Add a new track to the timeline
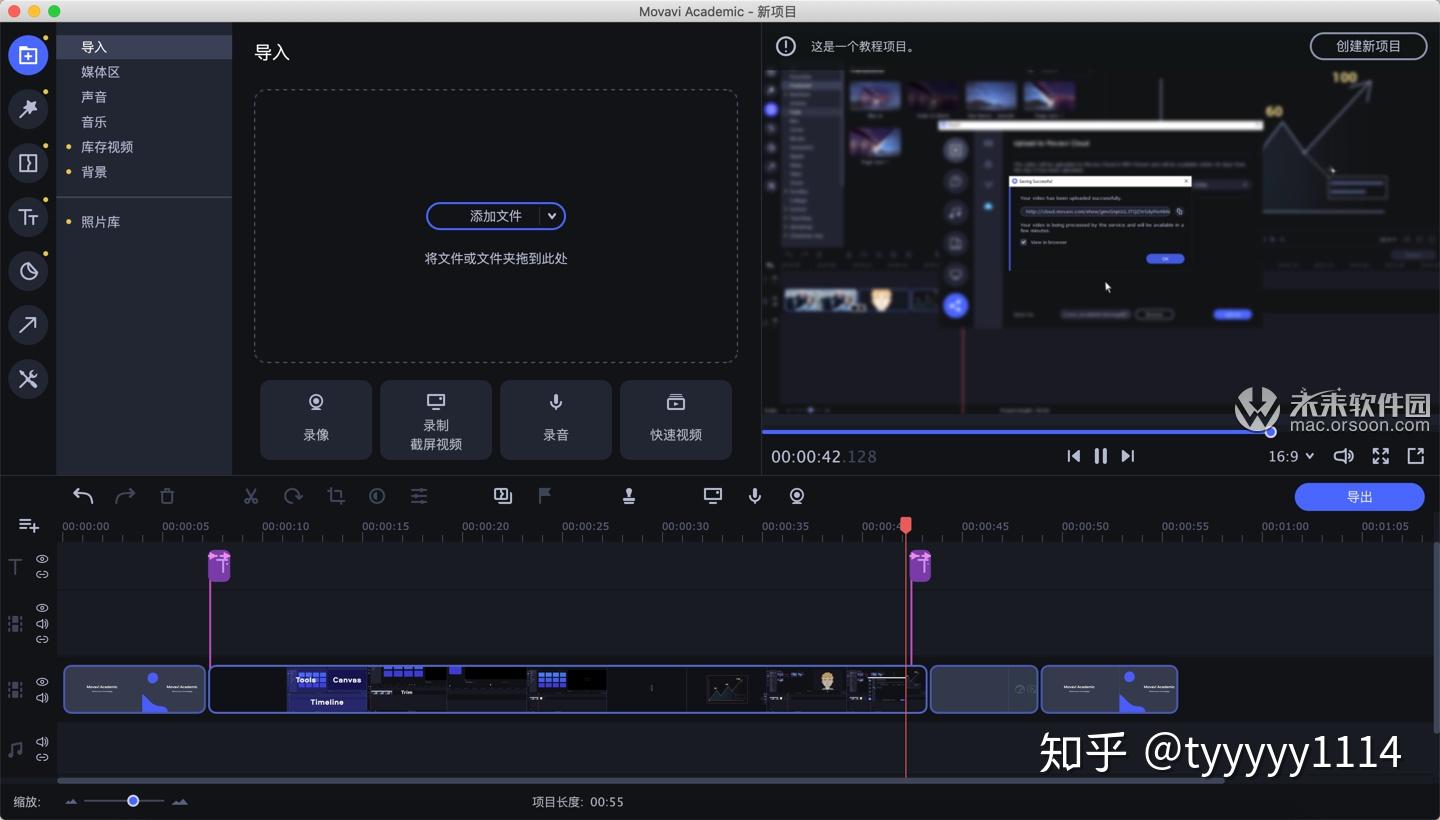This screenshot has height=820, width=1440. (29, 525)
